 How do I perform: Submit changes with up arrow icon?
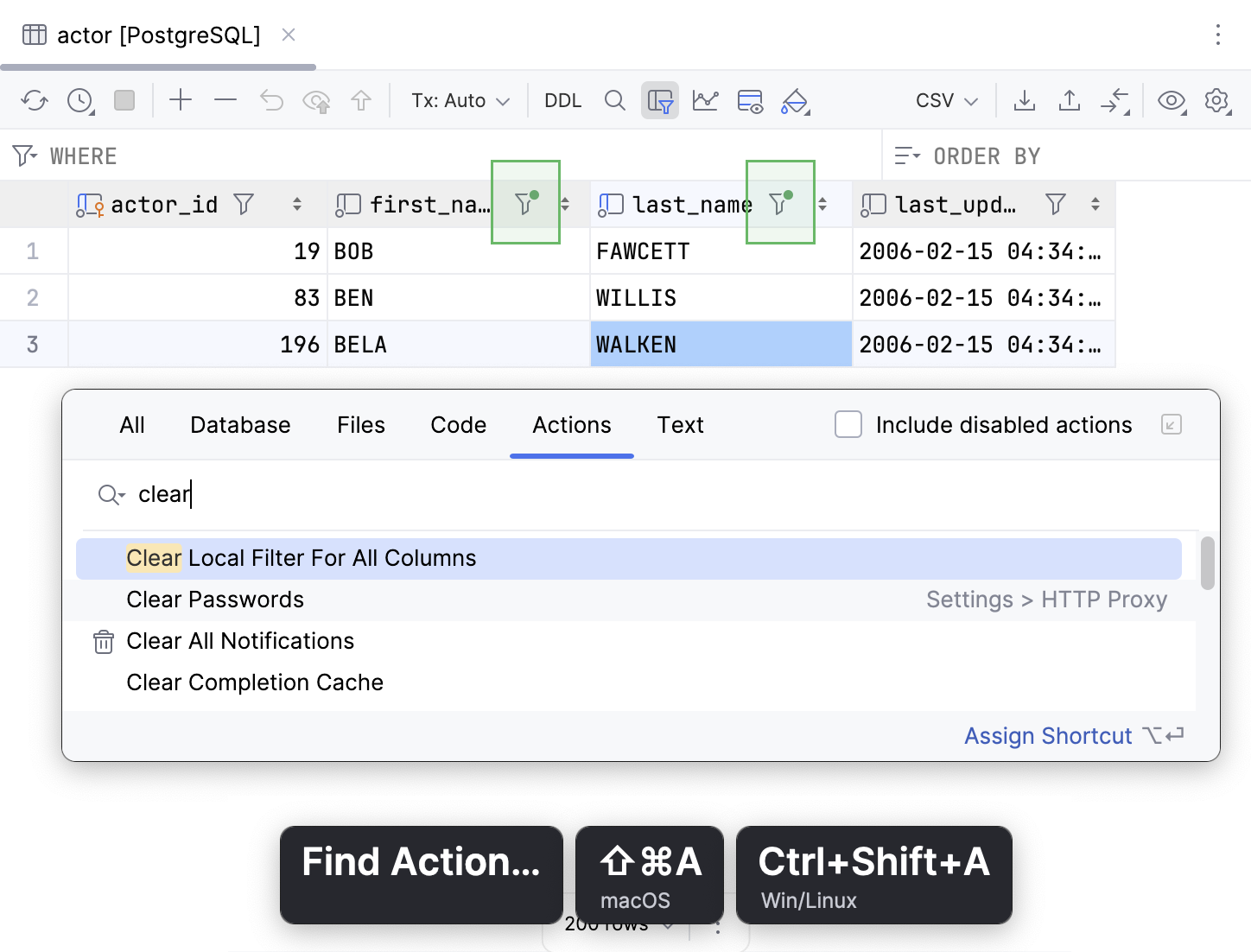pos(361,100)
